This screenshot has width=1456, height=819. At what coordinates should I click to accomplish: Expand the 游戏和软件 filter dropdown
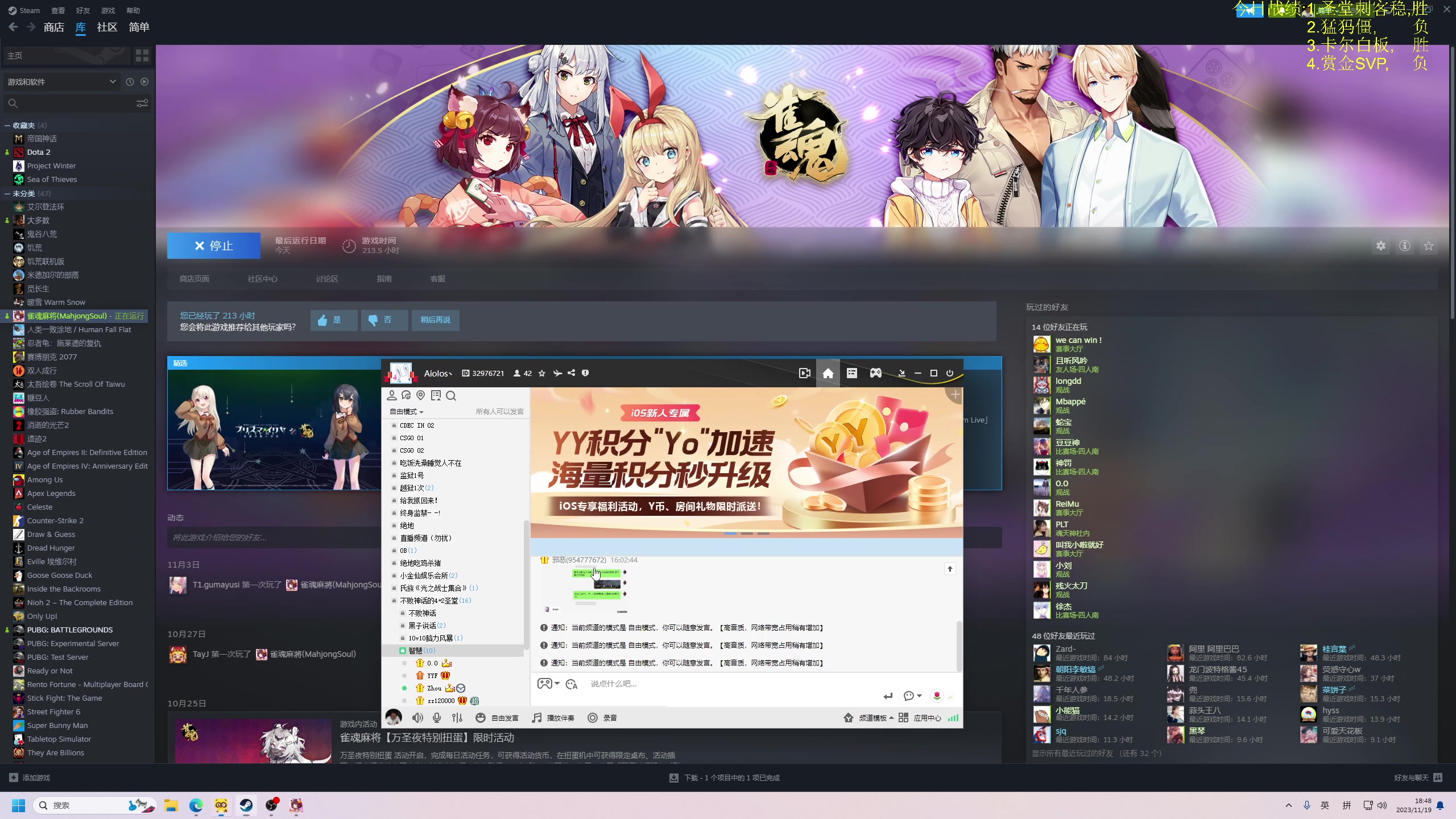(x=113, y=82)
